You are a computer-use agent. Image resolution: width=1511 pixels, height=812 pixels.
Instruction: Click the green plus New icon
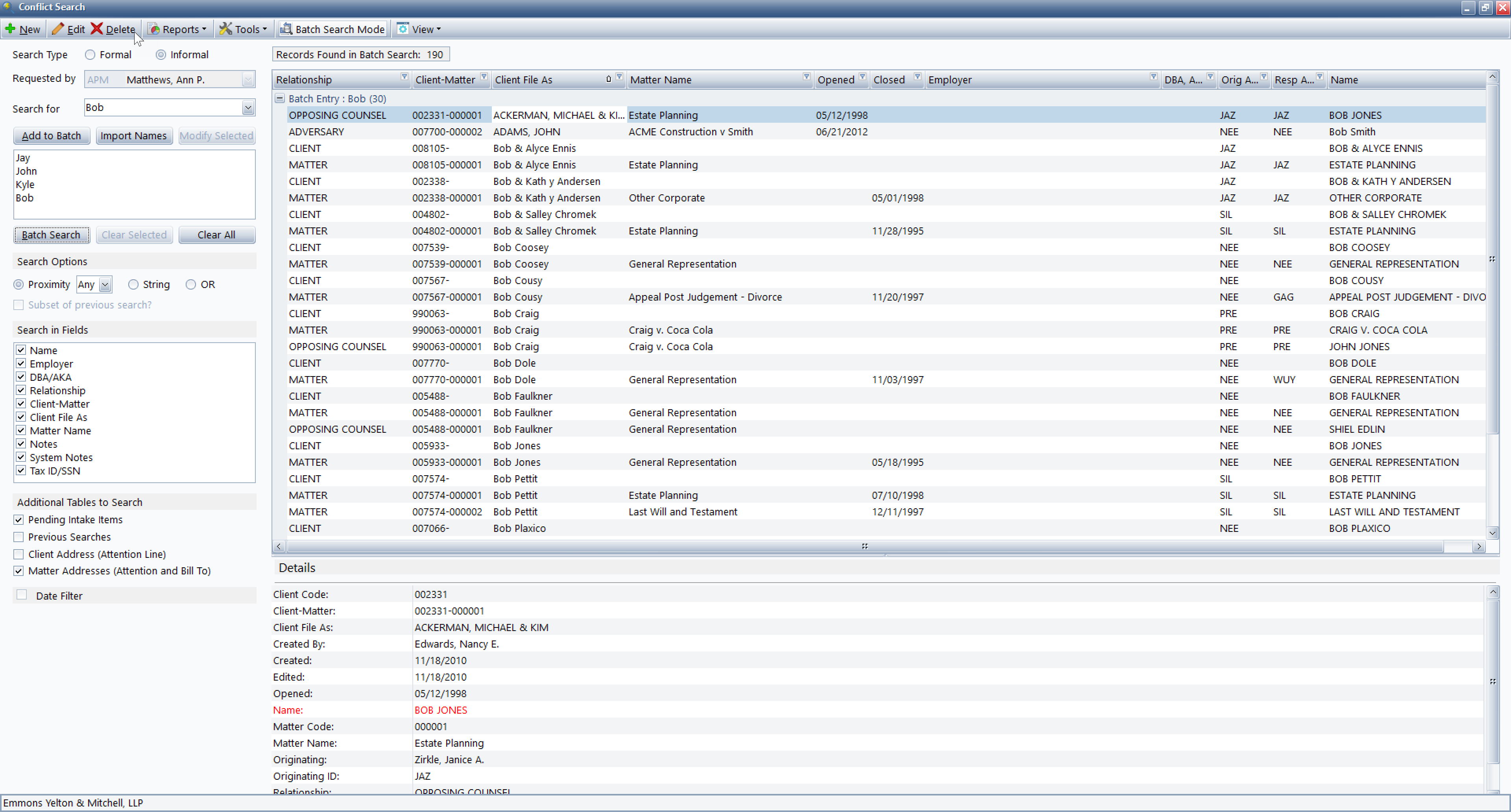[x=11, y=29]
